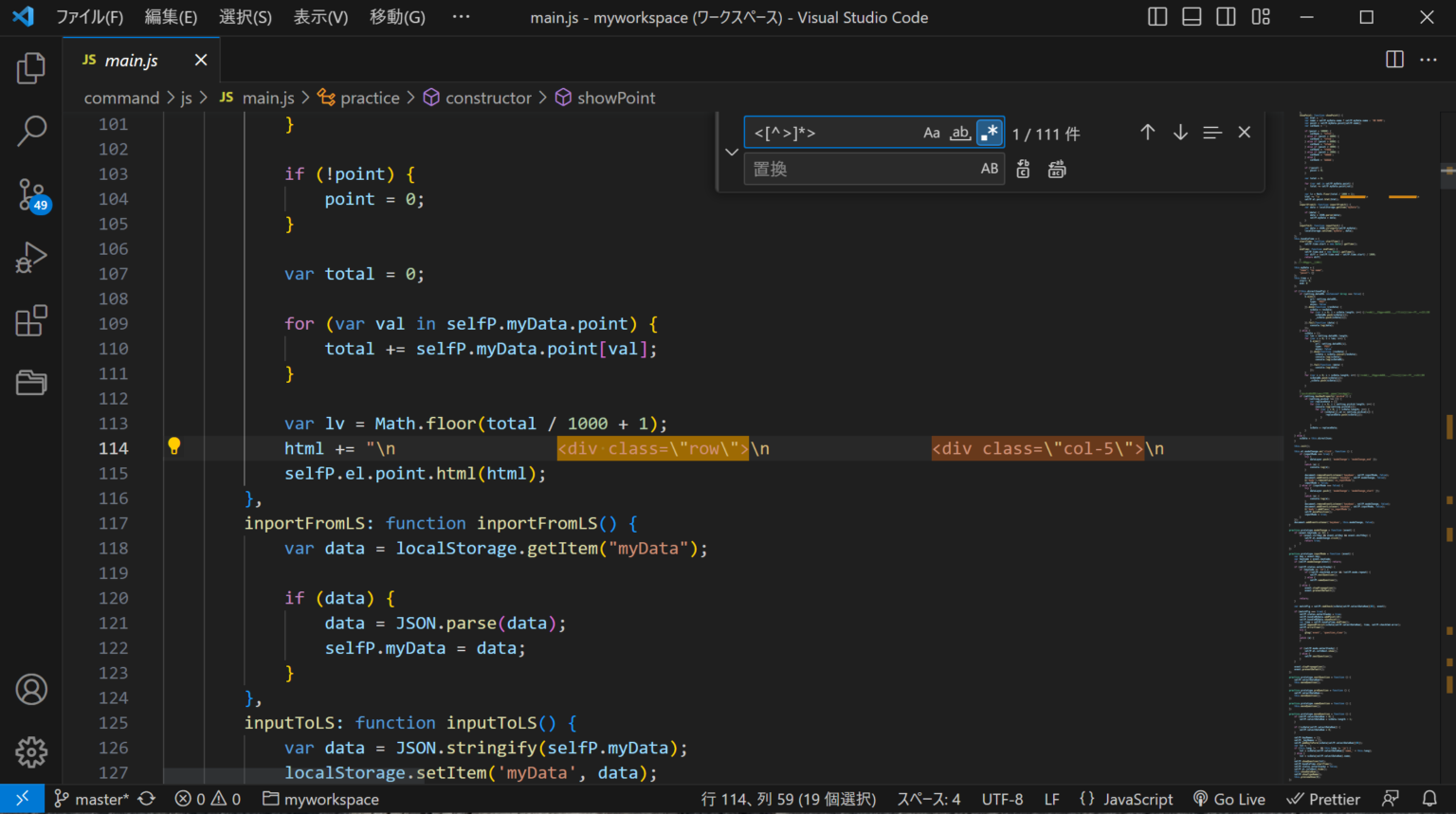
Task: Open the Run and Debug view
Action: 31,258
